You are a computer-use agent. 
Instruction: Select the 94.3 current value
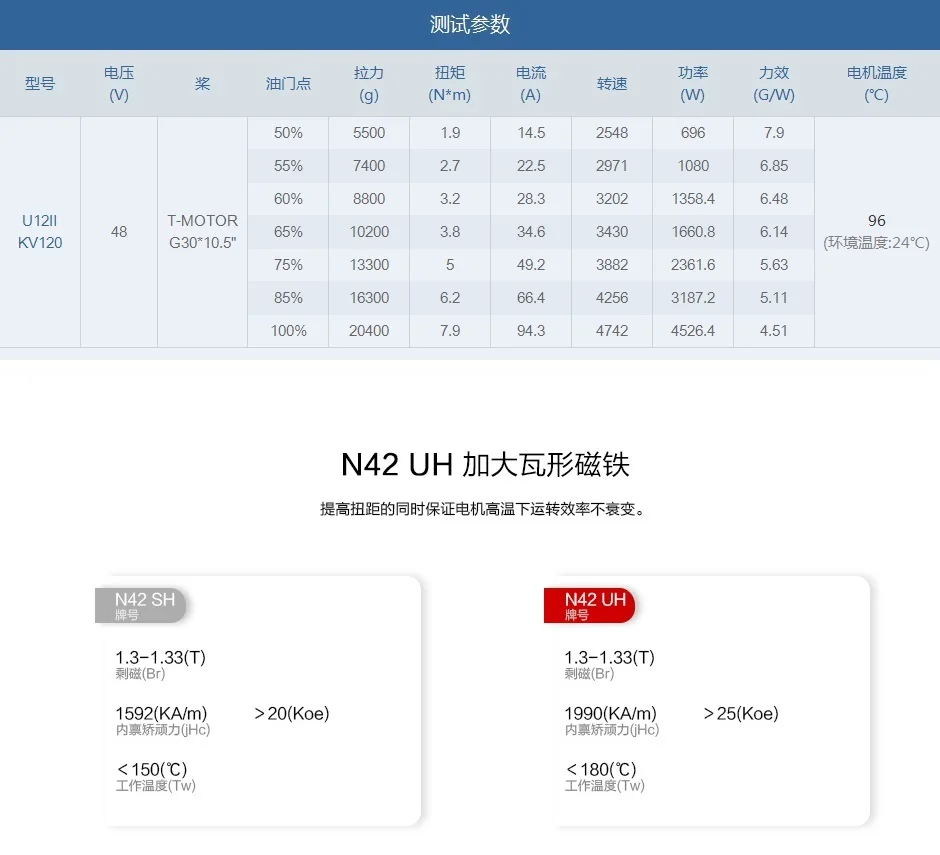click(x=531, y=330)
